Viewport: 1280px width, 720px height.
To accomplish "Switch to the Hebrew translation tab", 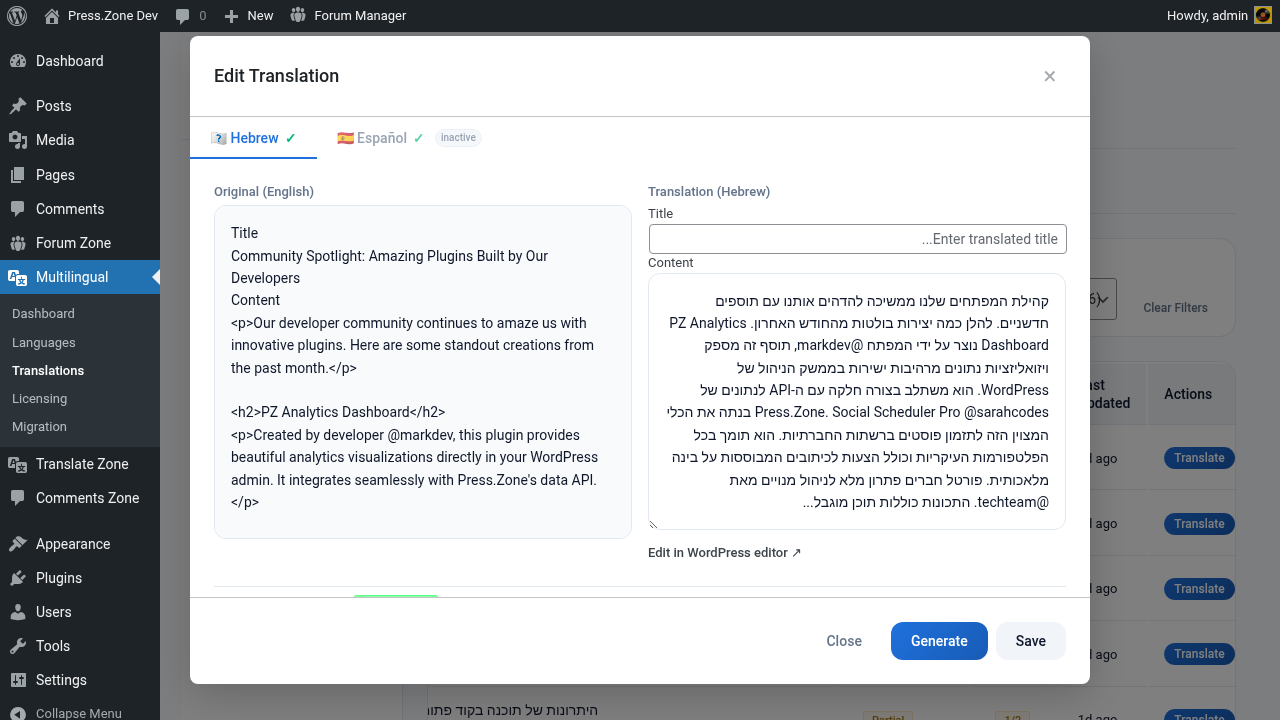I will (x=254, y=138).
